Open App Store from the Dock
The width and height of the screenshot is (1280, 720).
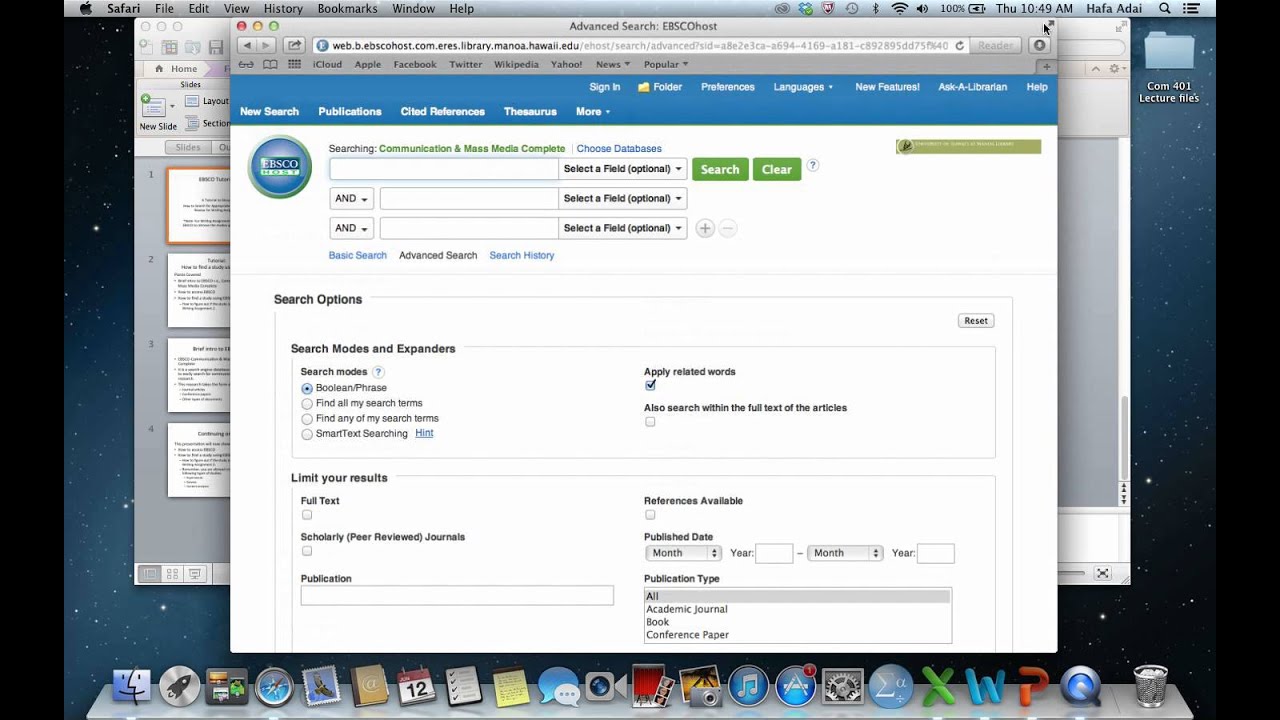(x=796, y=686)
